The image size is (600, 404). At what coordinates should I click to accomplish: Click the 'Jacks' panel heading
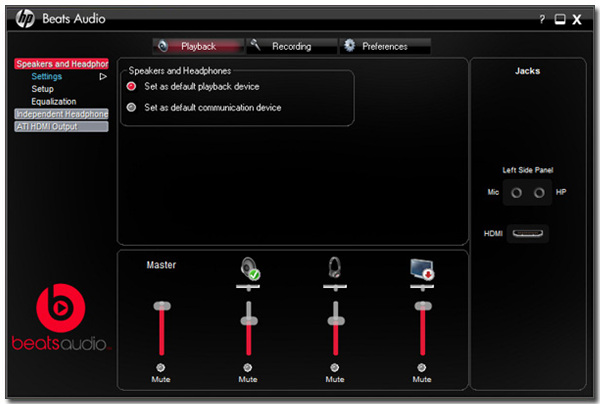point(527,71)
